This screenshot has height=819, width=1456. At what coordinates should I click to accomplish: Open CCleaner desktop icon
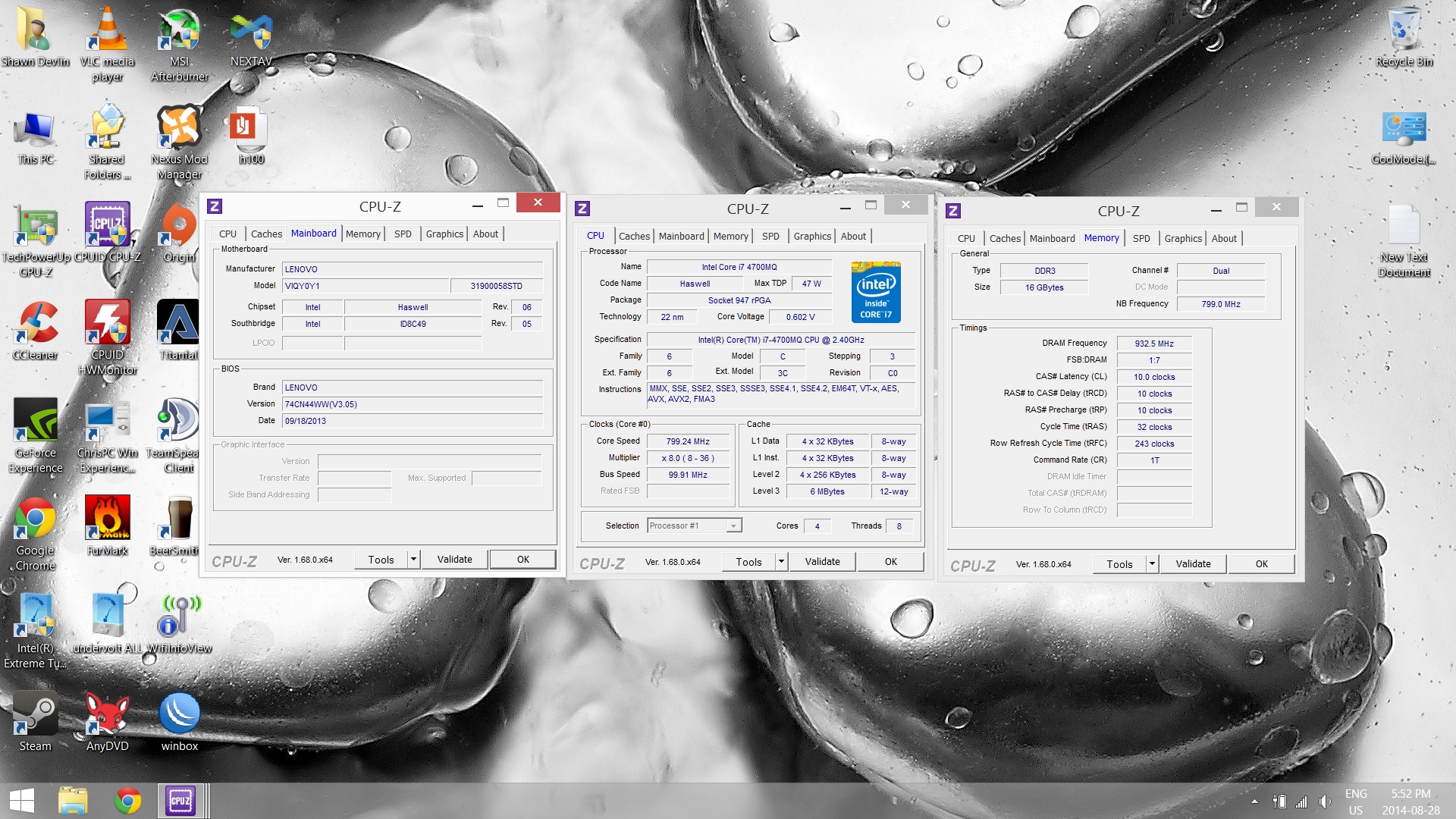(36, 331)
